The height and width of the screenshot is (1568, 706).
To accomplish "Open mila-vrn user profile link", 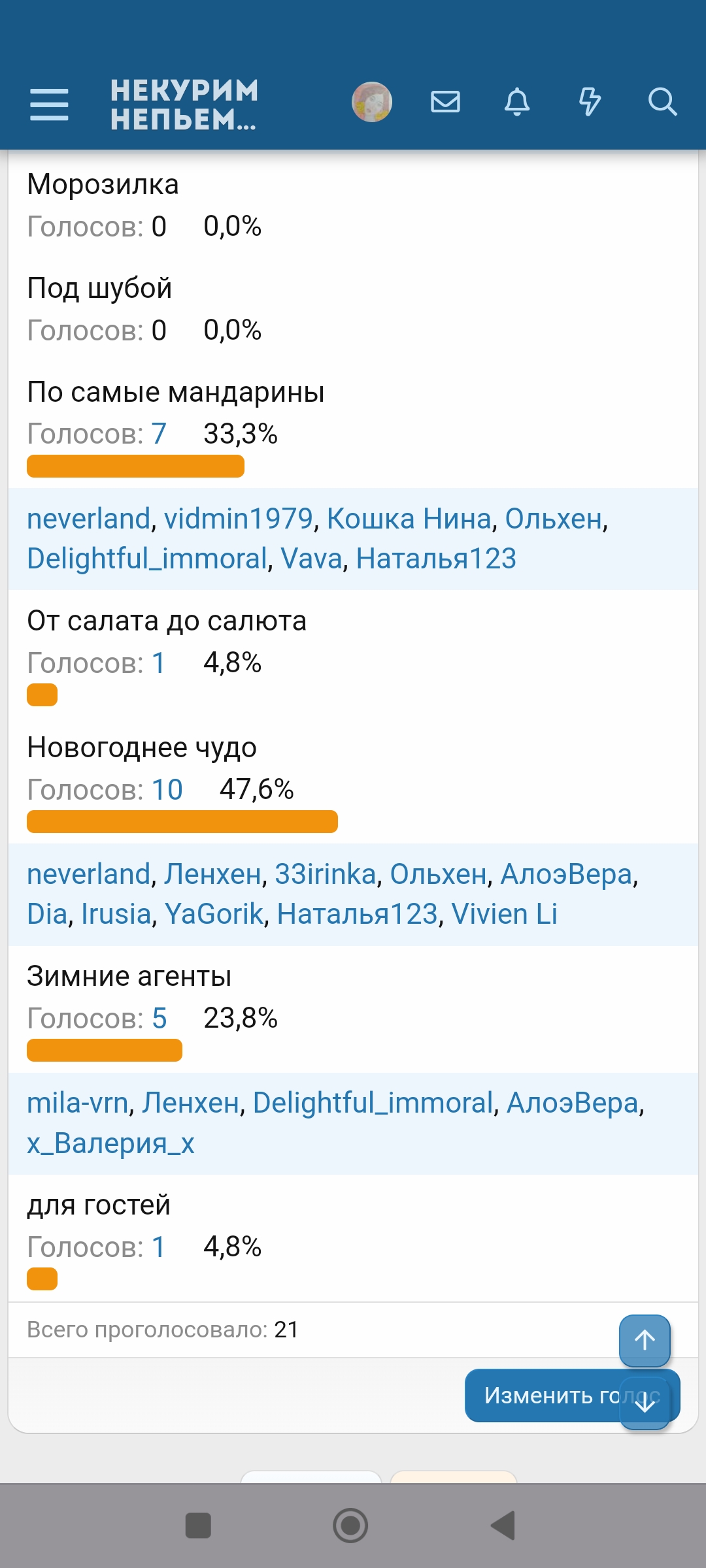I will click(77, 1103).
